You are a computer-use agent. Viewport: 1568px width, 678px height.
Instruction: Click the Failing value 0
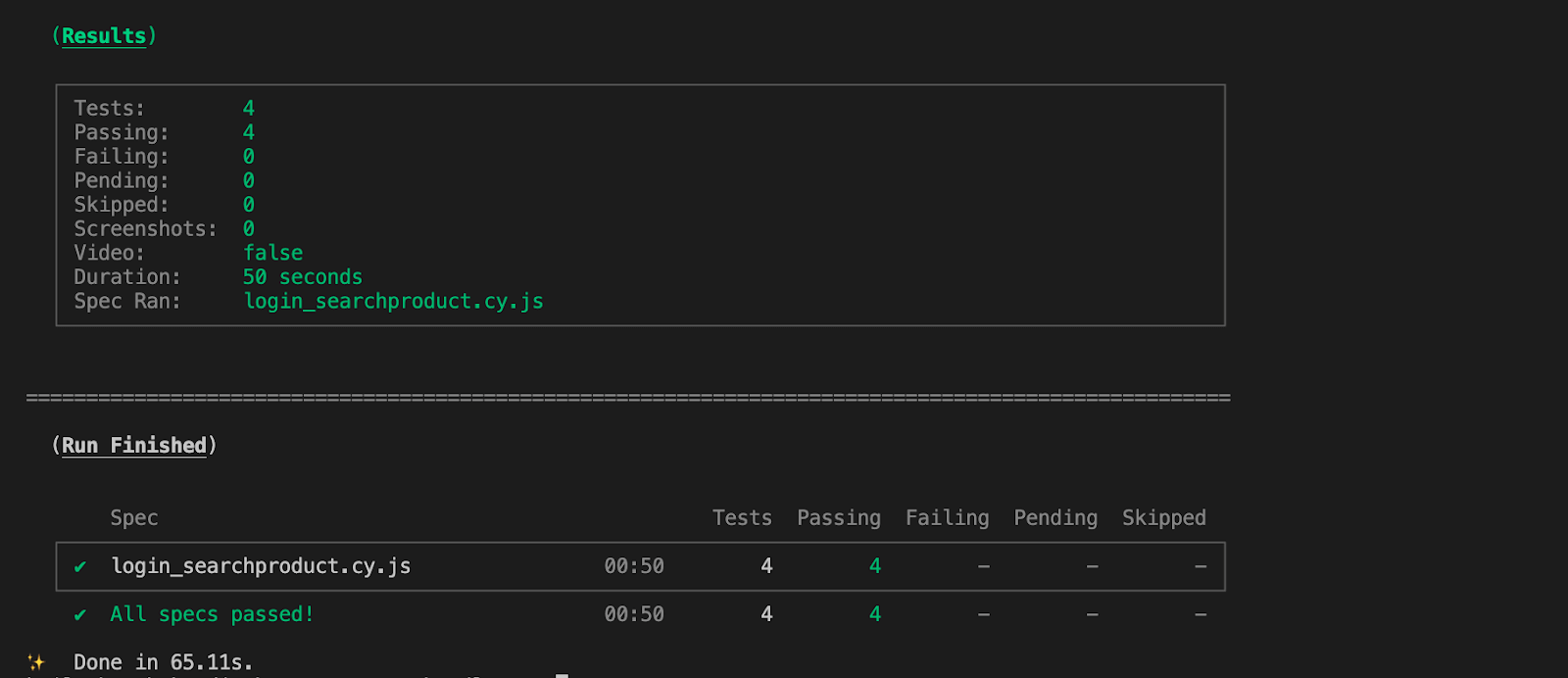(x=249, y=157)
